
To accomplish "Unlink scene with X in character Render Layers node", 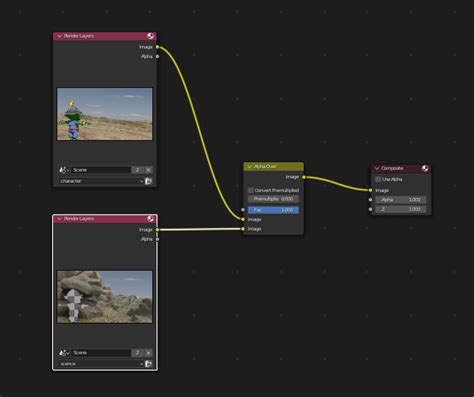I will coord(149,170).
